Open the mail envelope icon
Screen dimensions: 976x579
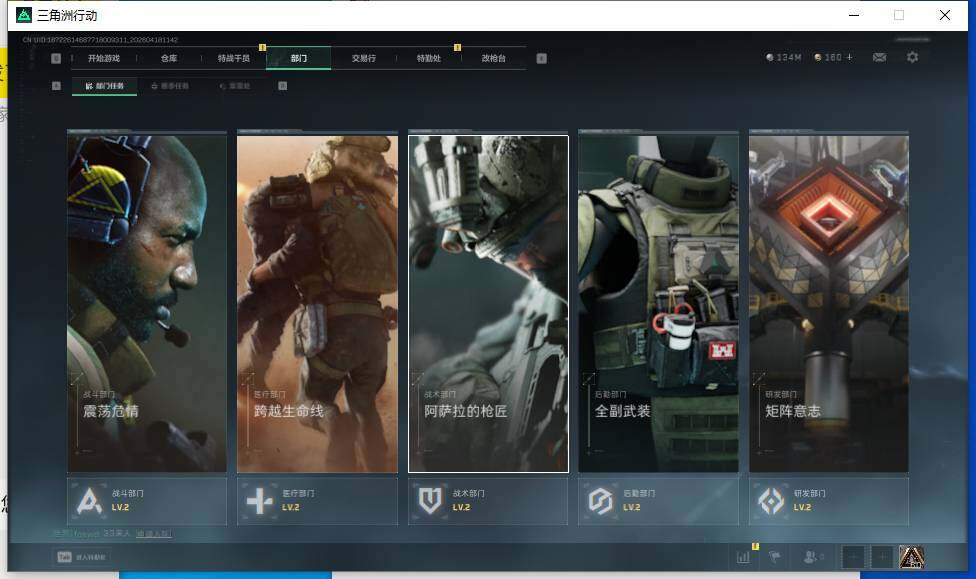pos(880,57)
